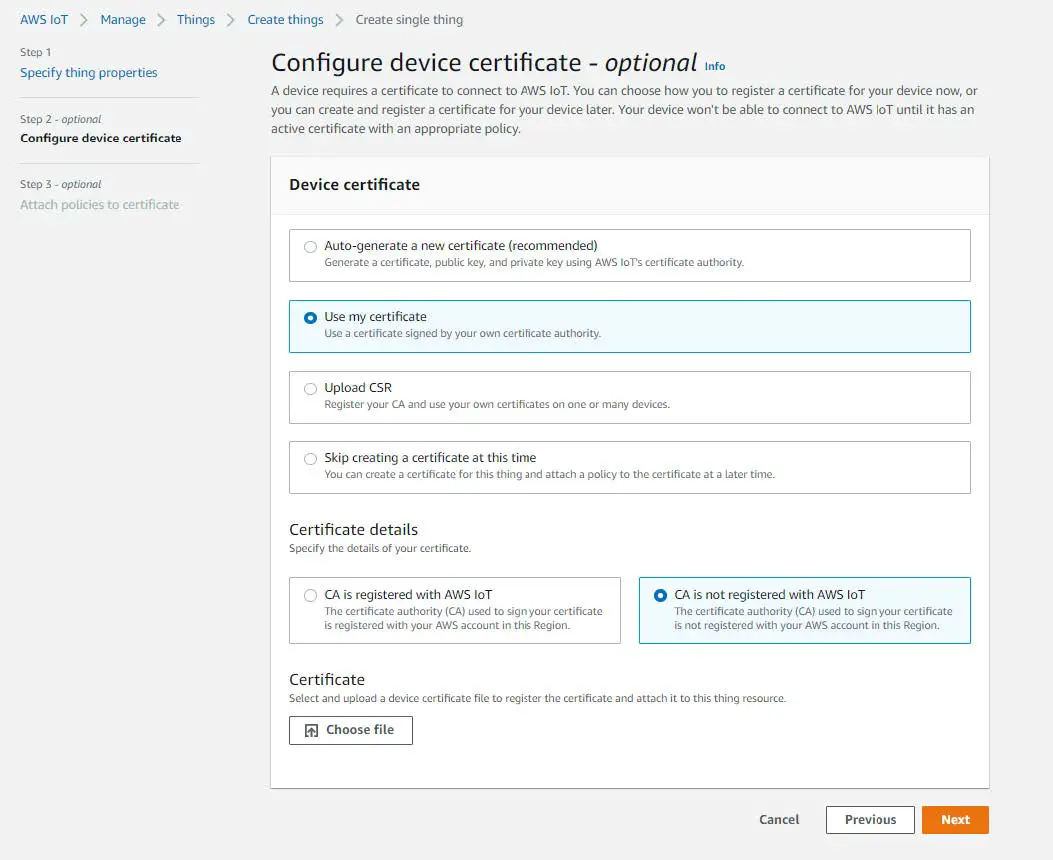The height and width of the screenshot is (860, 1053).
Task: Go to the Manage breadcrumb
Action: (123, 20)
